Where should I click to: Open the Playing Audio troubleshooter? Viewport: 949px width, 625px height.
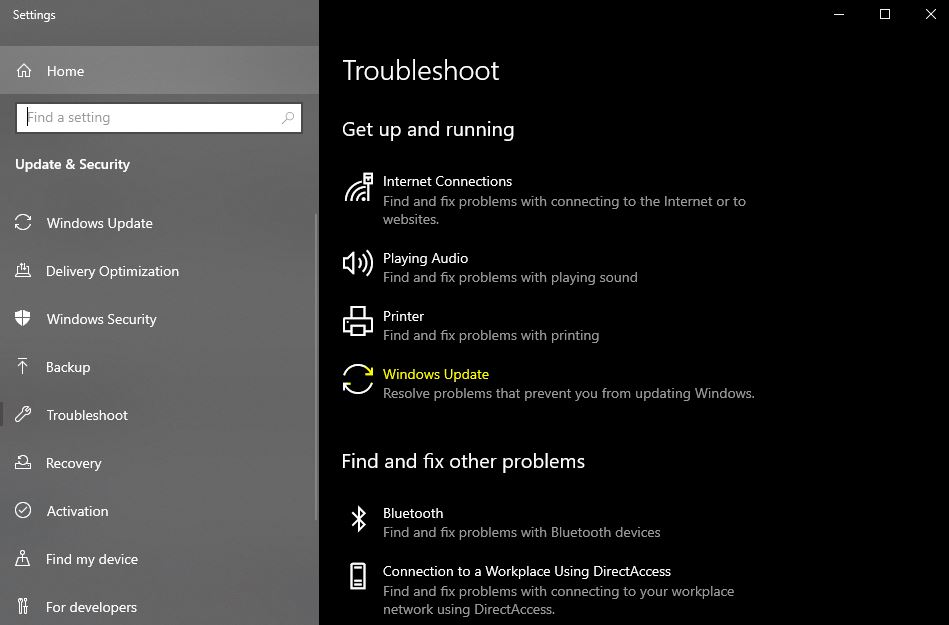coord(425,258)
